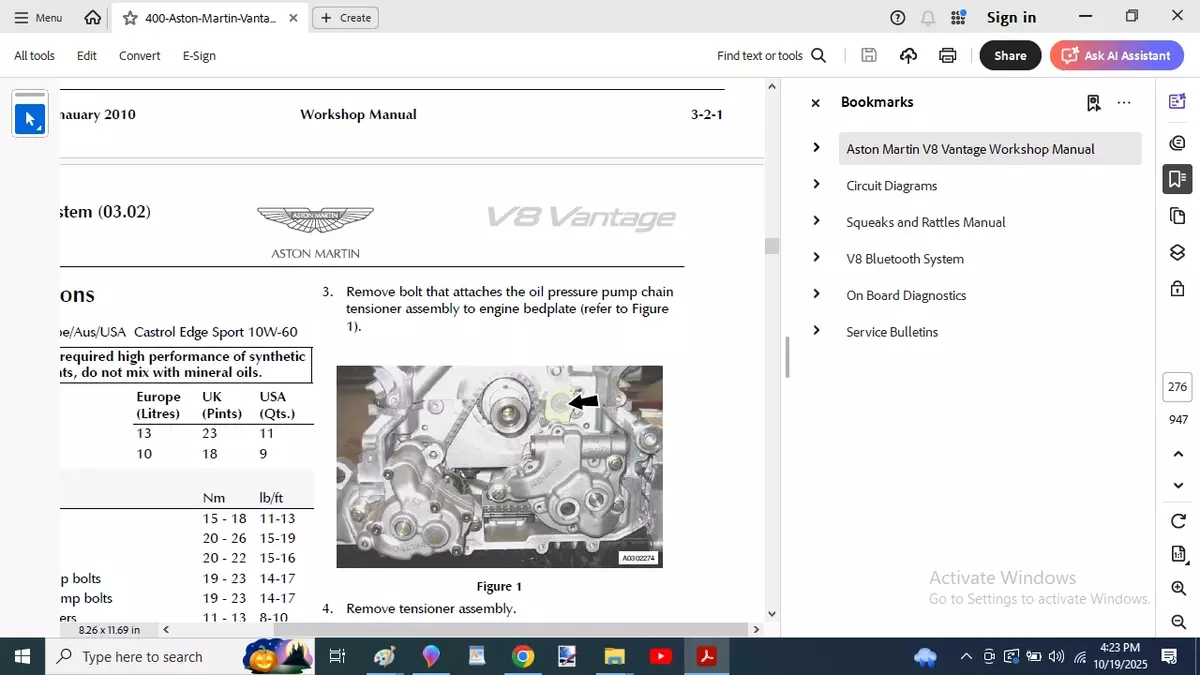1200x675 pixels.
Task: Open the Pages thumbnails icon in sidebar
Action: click(1177, 216)
